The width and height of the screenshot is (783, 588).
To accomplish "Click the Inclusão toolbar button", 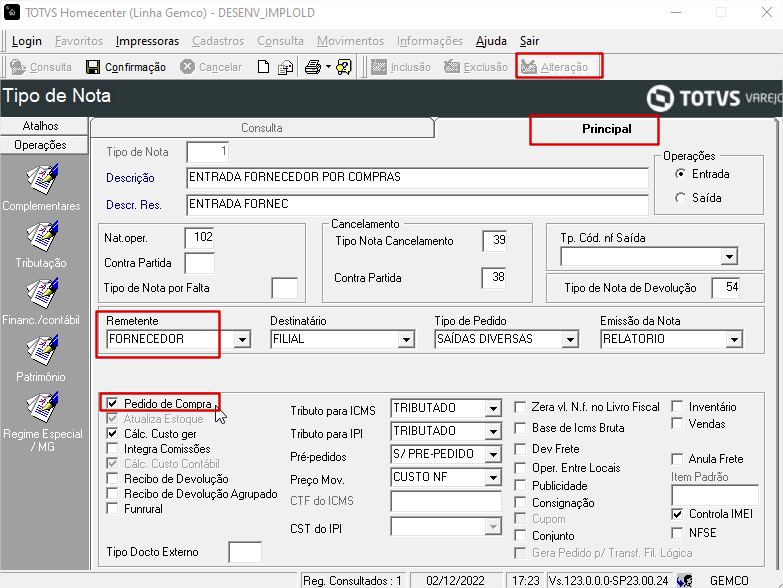I will click(x=400, y=67).
